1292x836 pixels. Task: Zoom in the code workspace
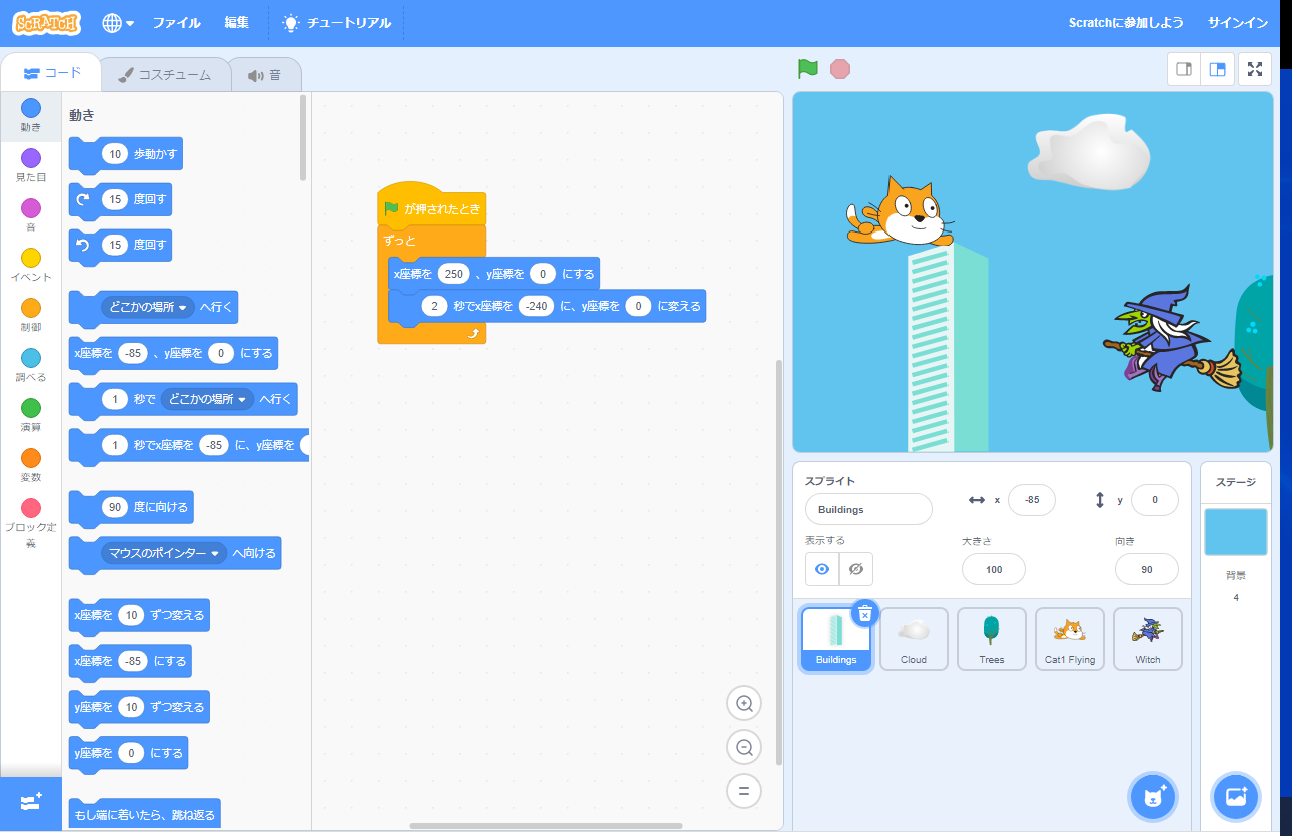(744, 704)
